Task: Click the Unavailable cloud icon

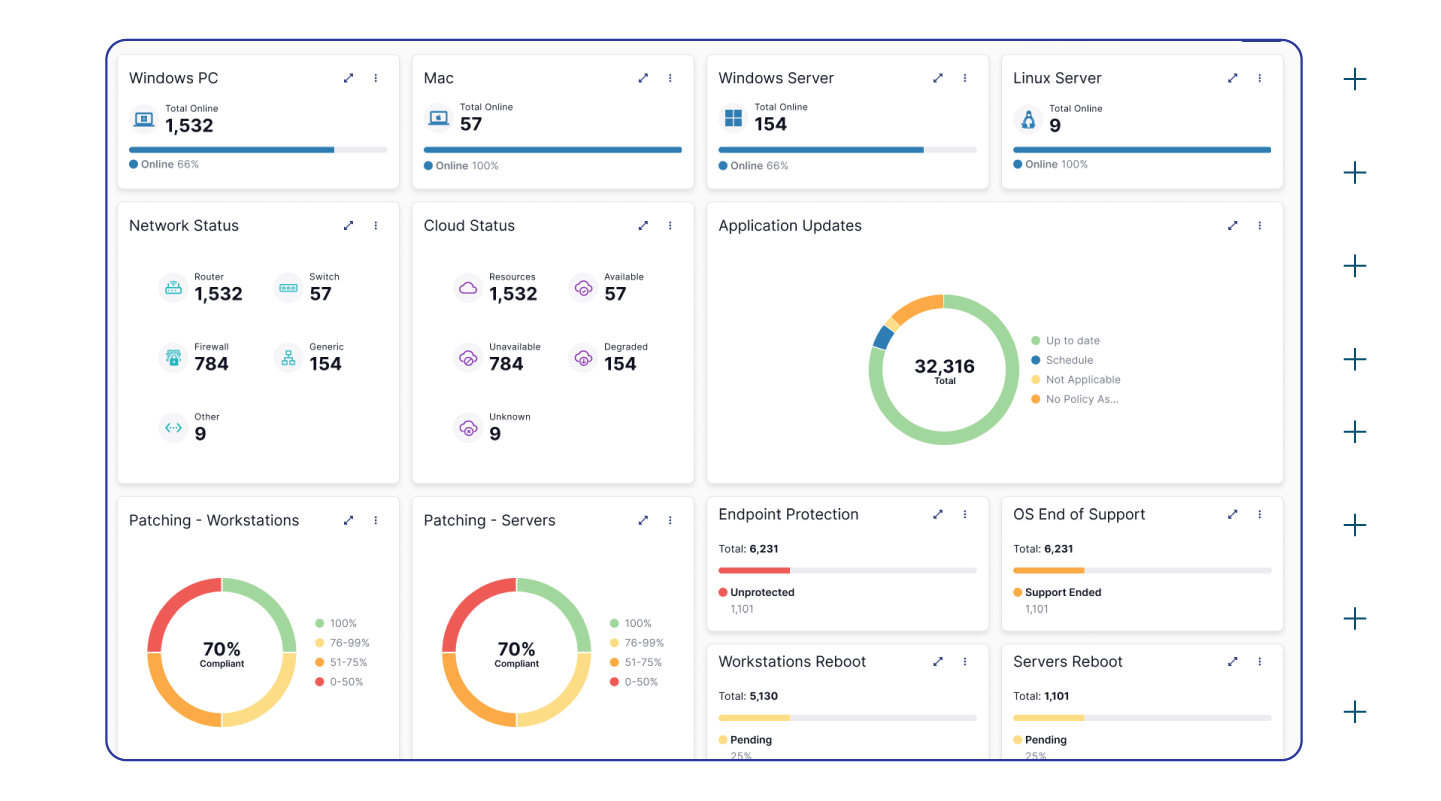Action: [x=468, y=358]
